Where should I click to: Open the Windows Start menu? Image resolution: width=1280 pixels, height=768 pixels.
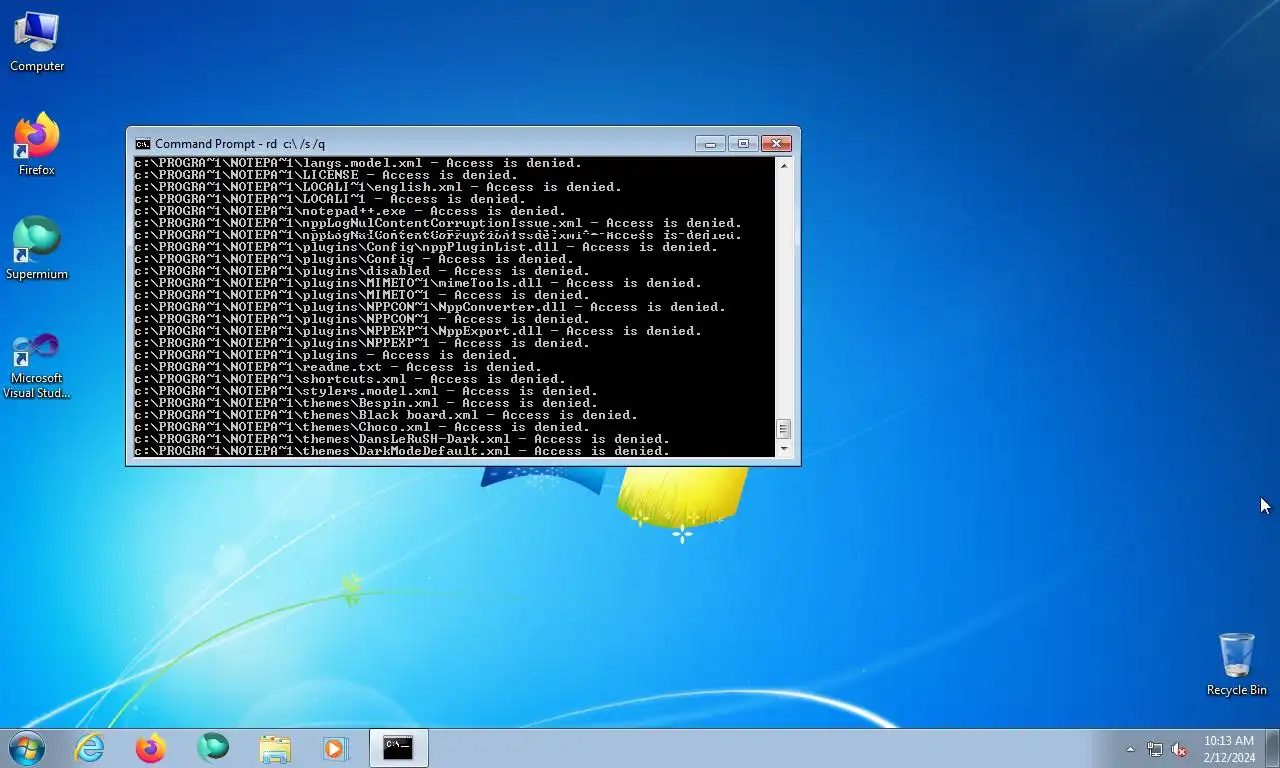(x=27, y=748)
